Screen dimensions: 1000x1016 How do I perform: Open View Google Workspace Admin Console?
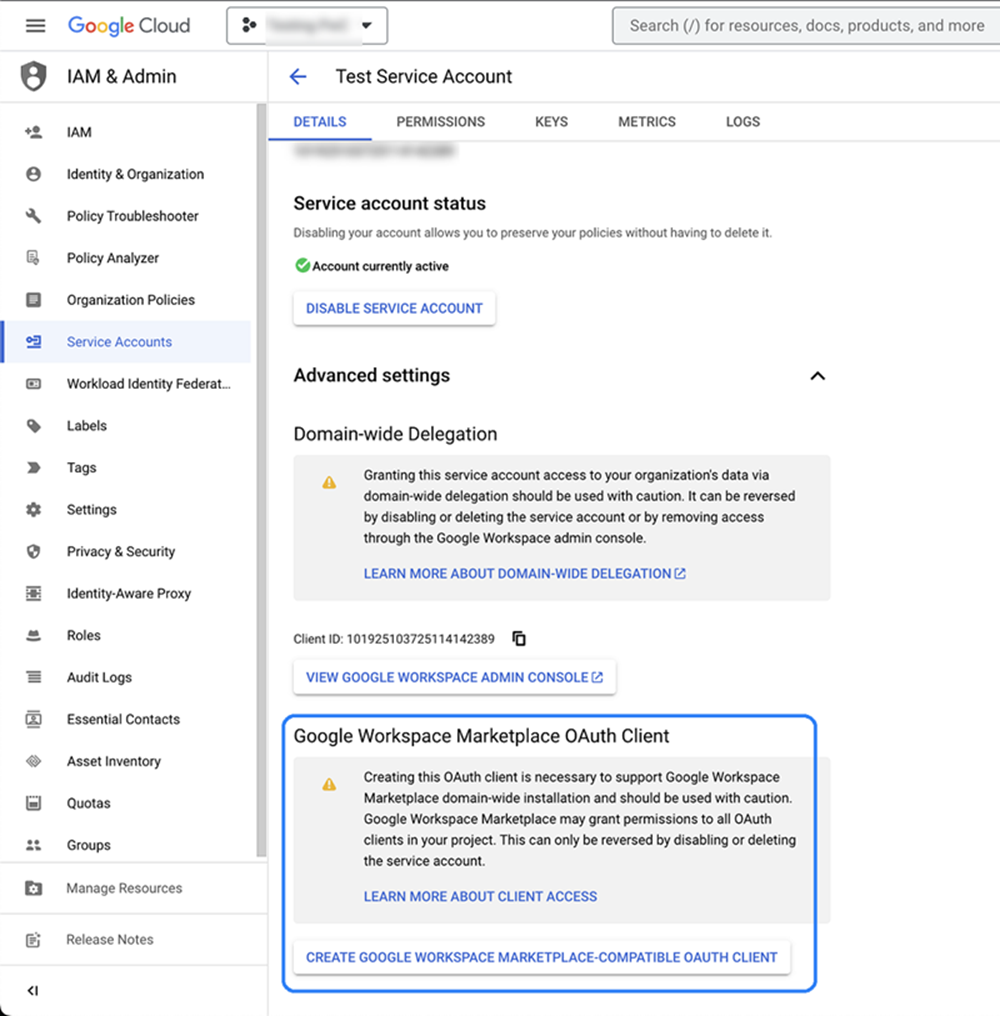(x=454, y=677)
